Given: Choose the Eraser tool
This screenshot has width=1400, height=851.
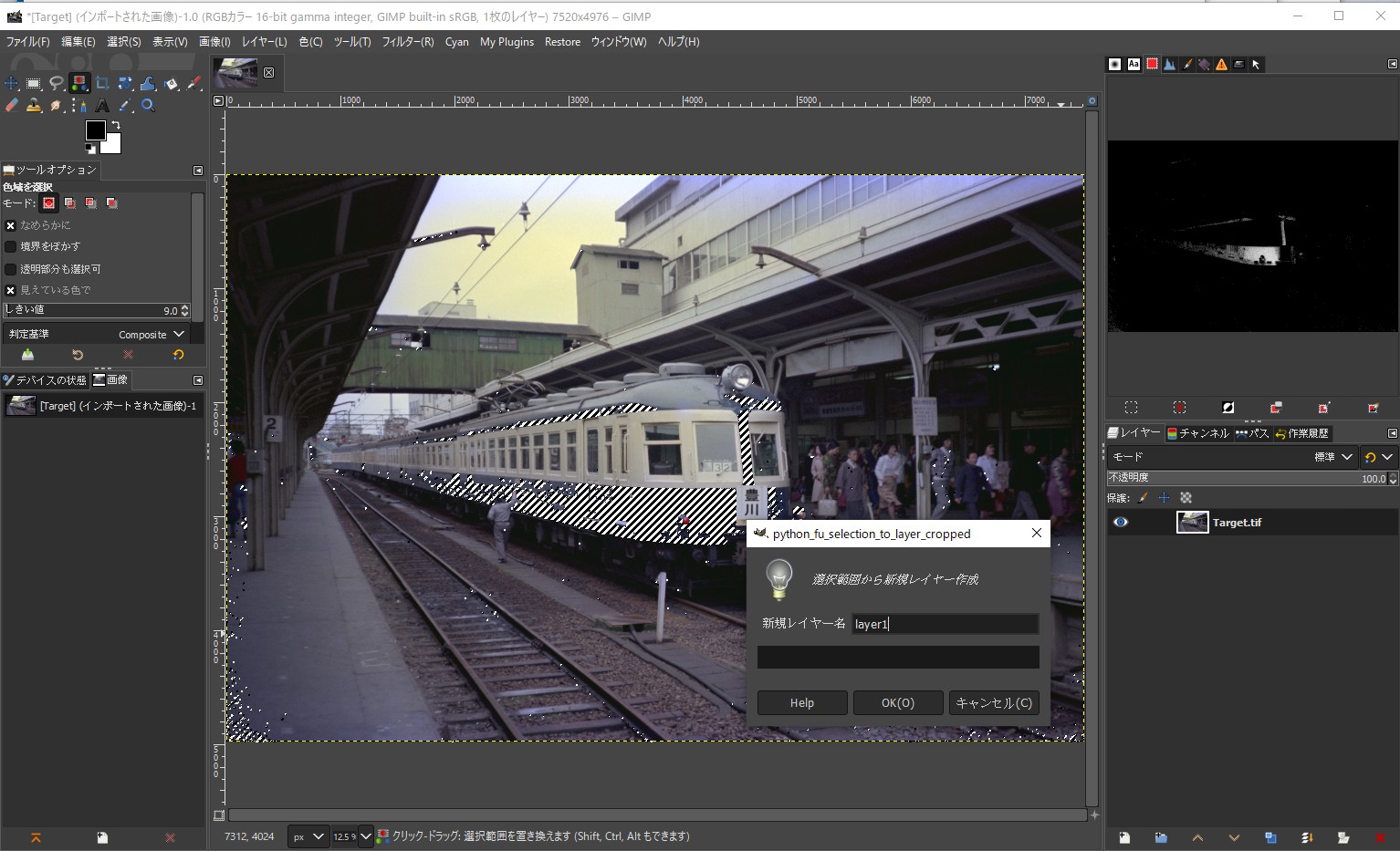Looking at the screenshot, I should [x=11, y=106].
